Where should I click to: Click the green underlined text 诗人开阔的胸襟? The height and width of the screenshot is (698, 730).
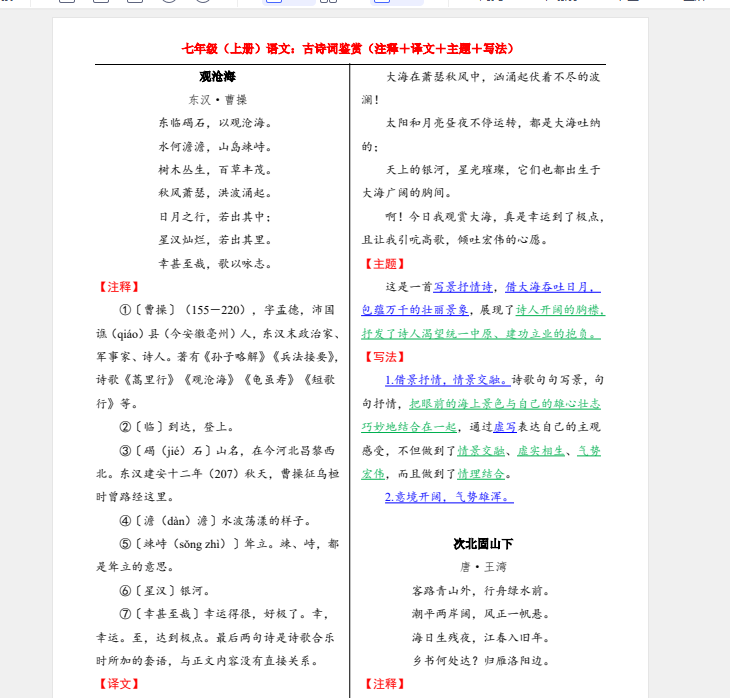pyautogui.click(x=559, y=310)
